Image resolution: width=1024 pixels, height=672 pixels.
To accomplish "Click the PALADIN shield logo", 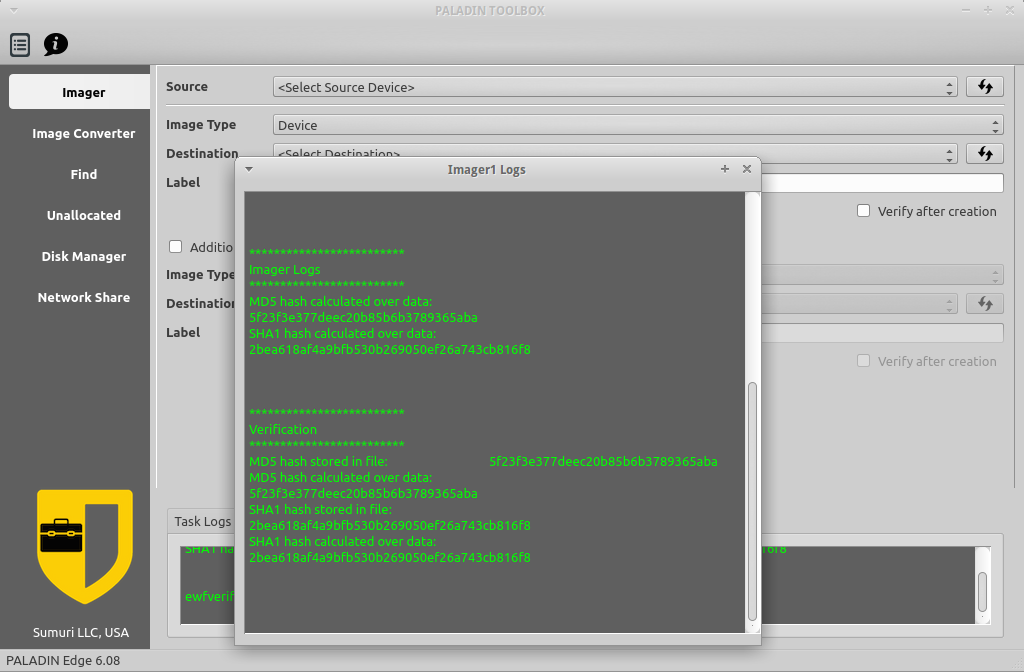I will (x=85, y=546).
